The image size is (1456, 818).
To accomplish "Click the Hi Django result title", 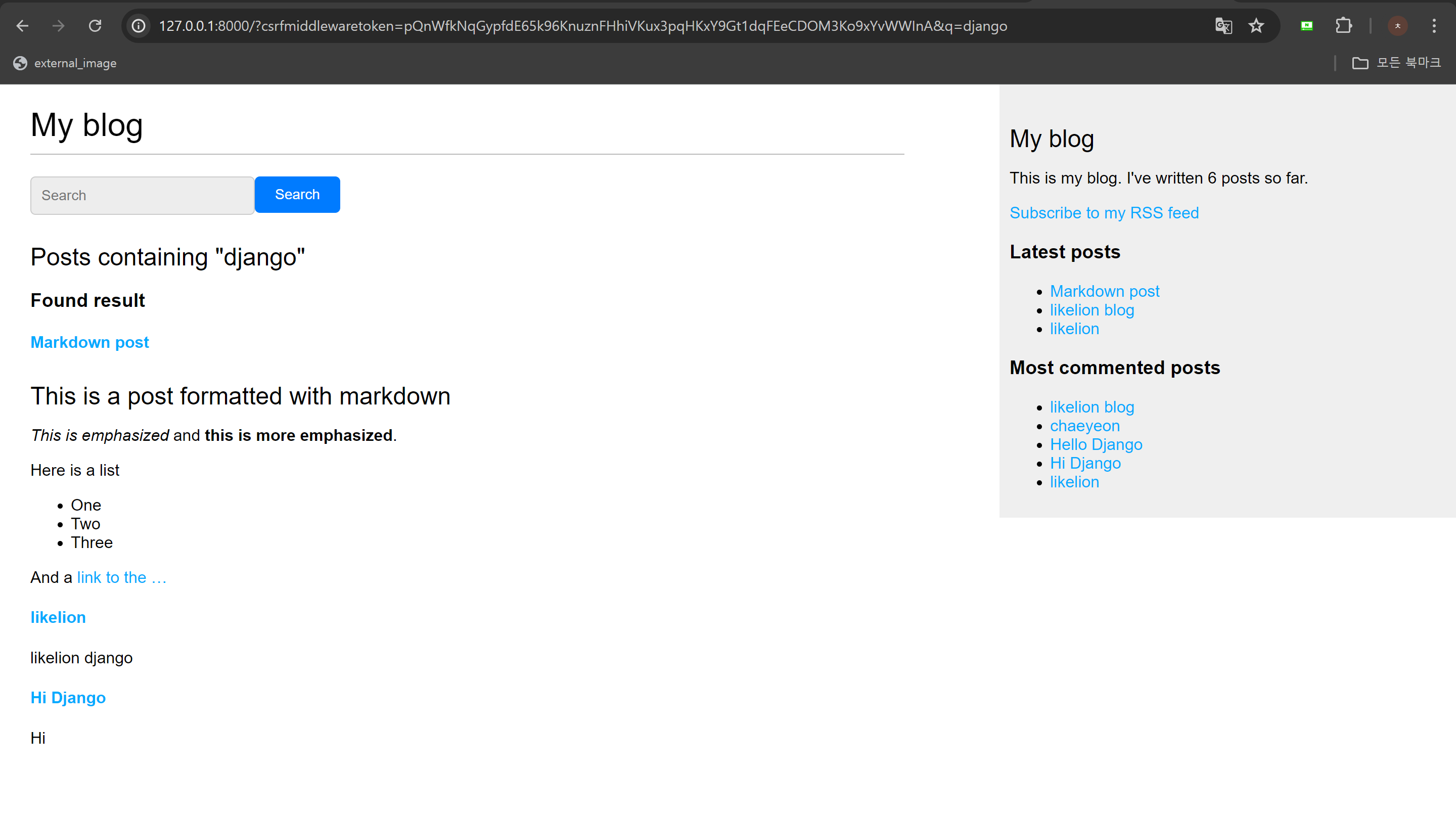I will [68, 698].
